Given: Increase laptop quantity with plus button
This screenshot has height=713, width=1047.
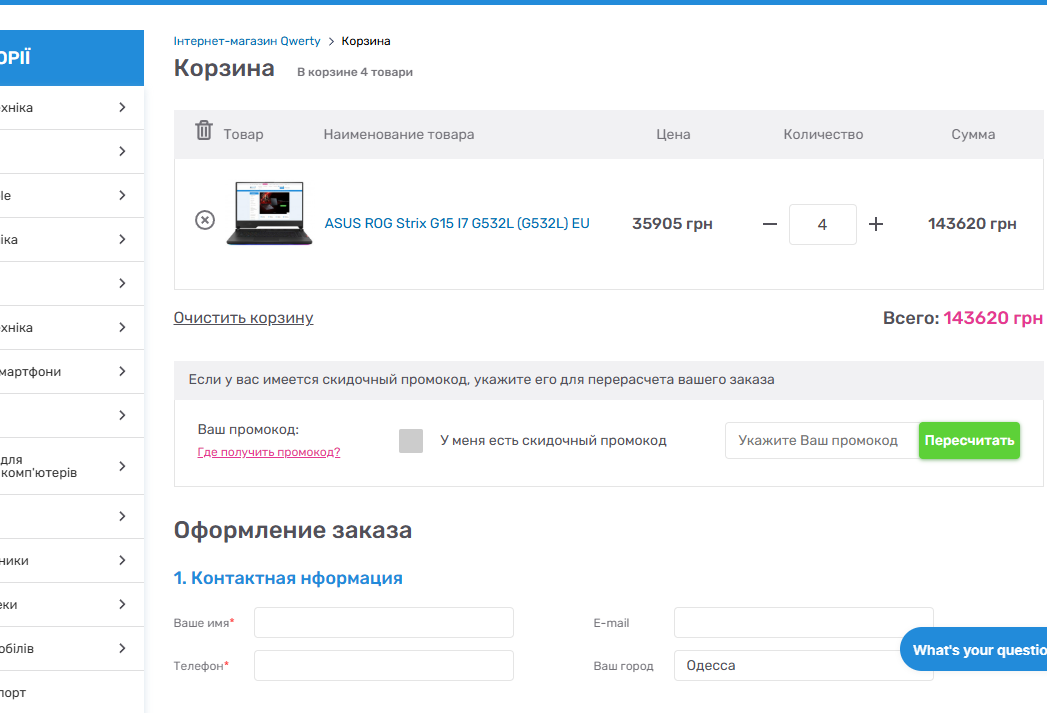Looking at the screenshot, I should (x=876, y=224).
